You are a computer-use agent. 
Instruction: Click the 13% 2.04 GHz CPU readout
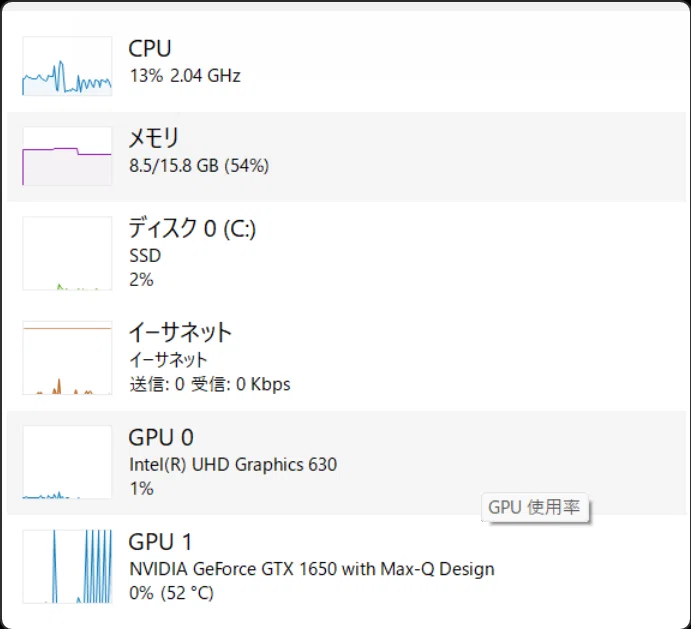coord(185,76)
